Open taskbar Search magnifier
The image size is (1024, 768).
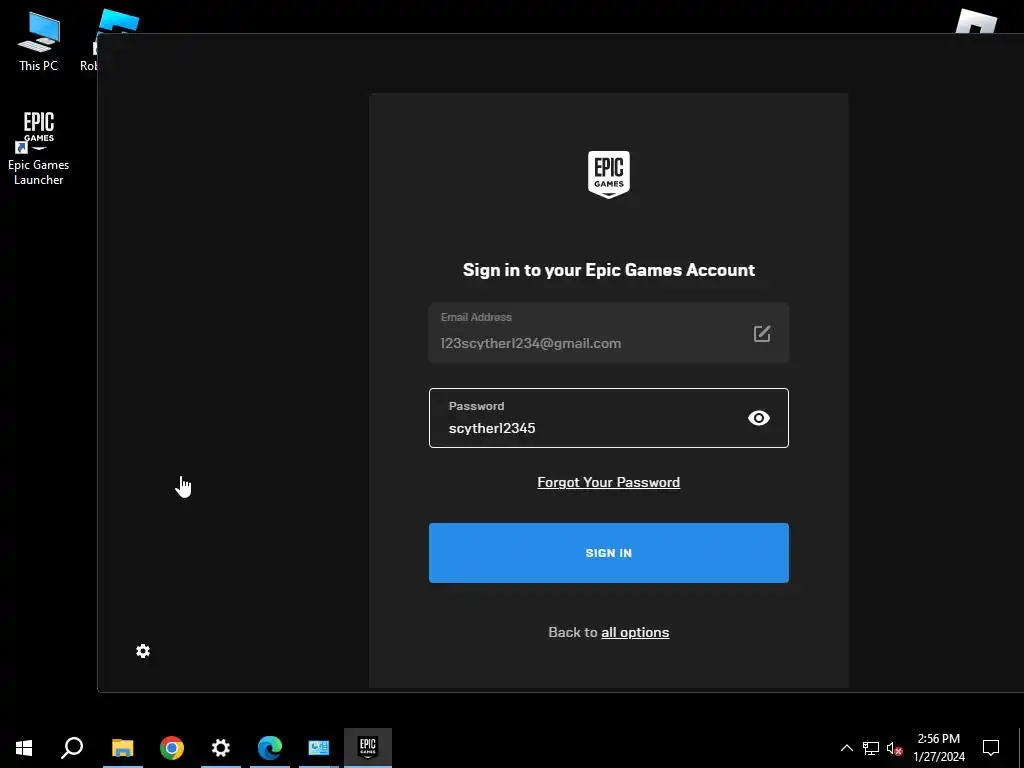pyautogui.click(x=72, y=748)
